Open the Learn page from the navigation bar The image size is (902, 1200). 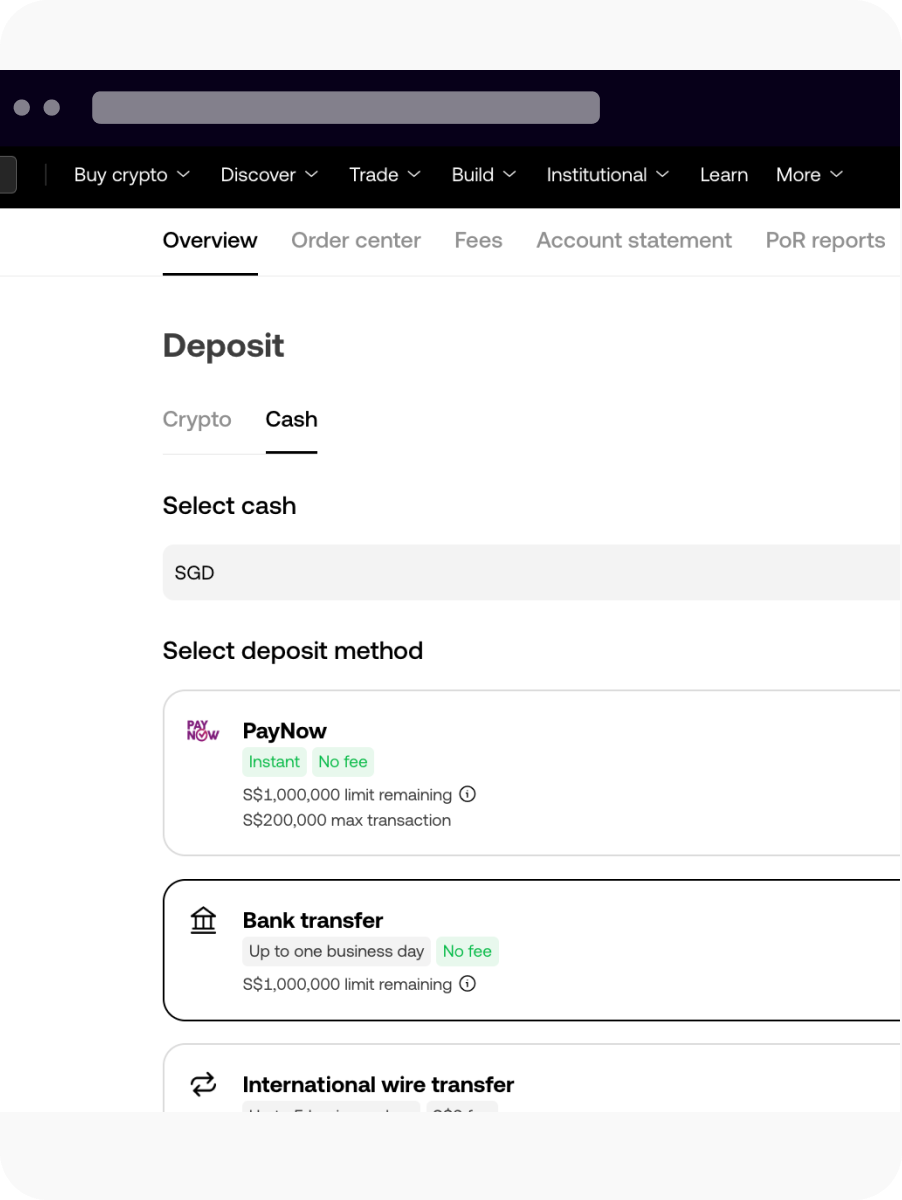pyautogui.click(x=724, y=175)
